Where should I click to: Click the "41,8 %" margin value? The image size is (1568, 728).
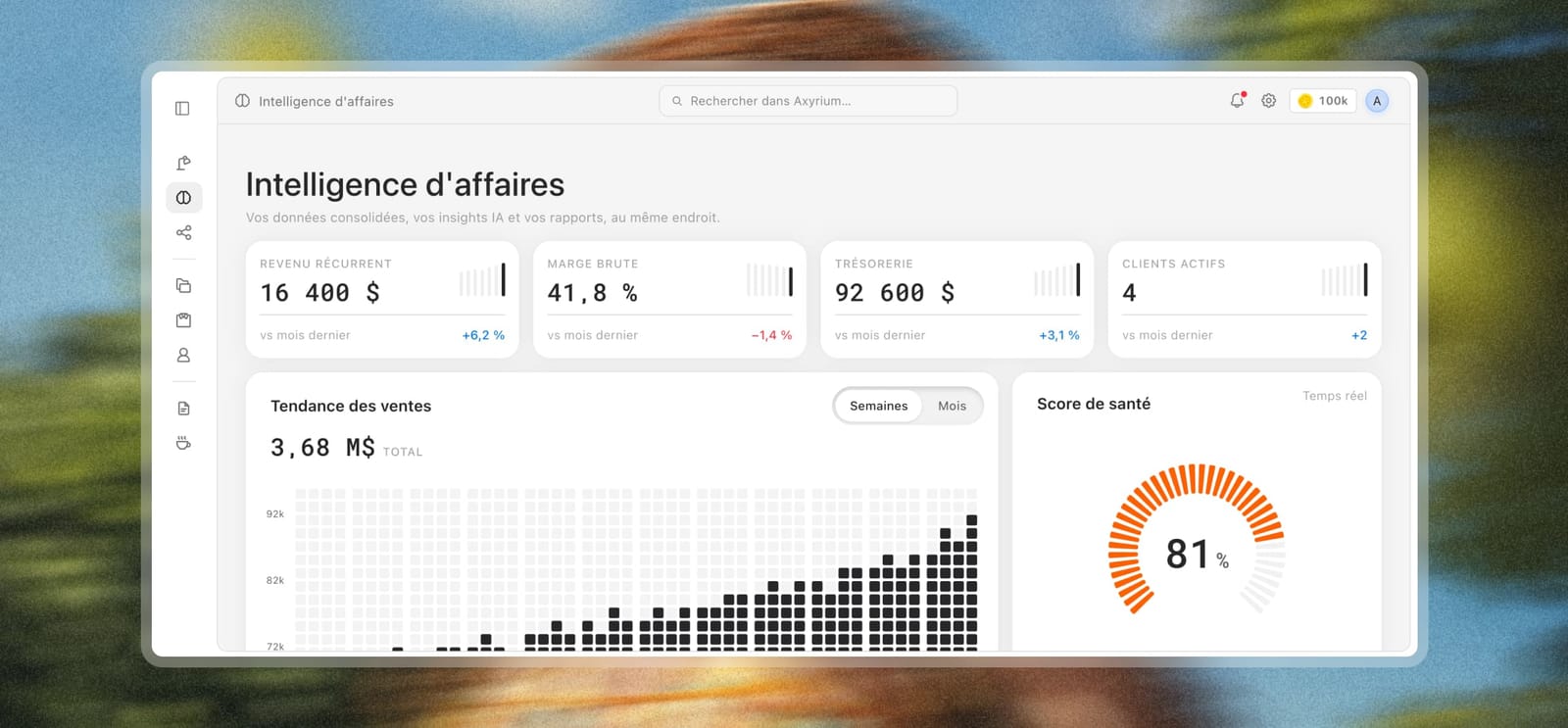pyautogui.click(x=592, y=293)
